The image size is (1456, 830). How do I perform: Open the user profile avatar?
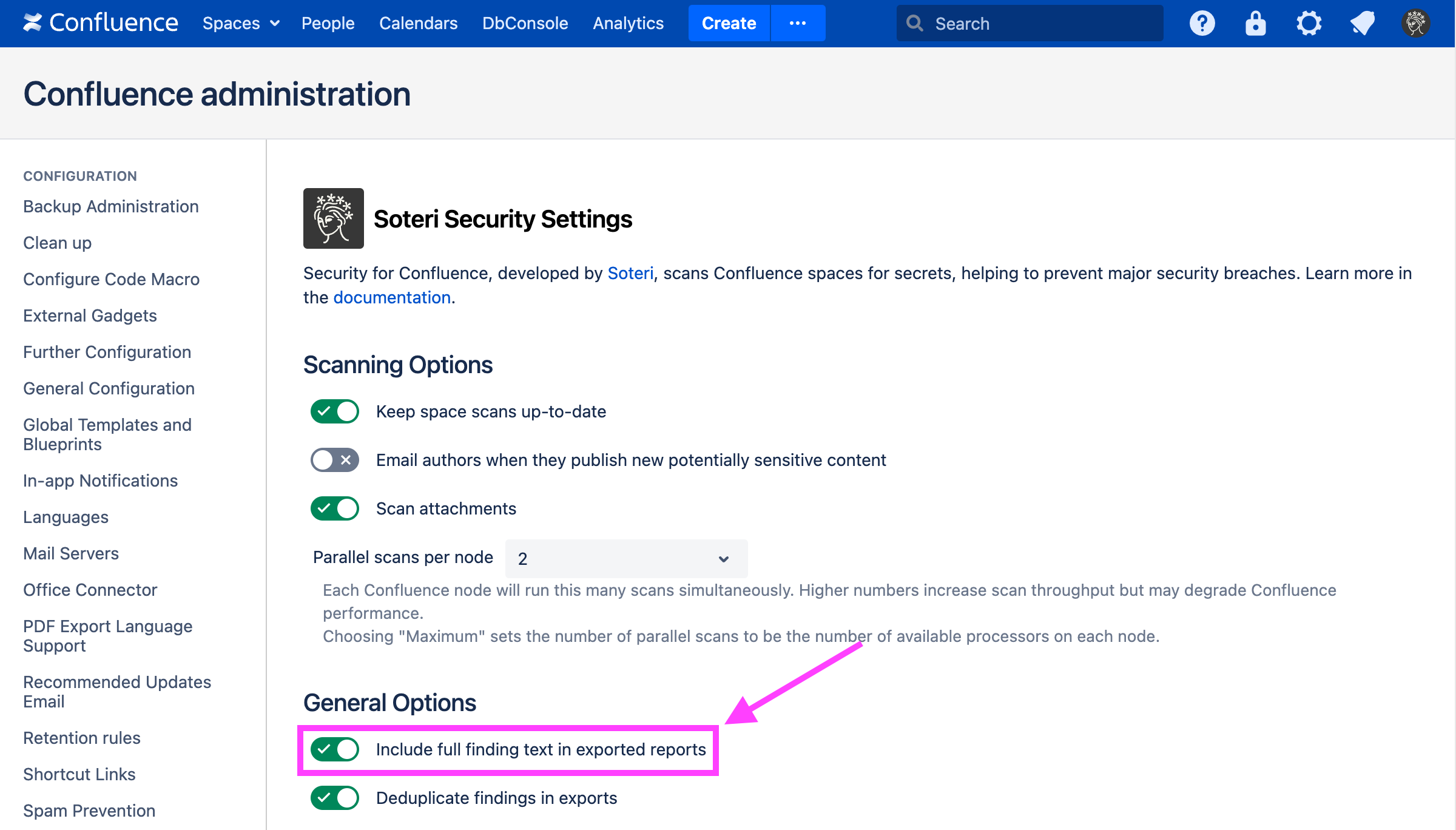(1415, 24)
